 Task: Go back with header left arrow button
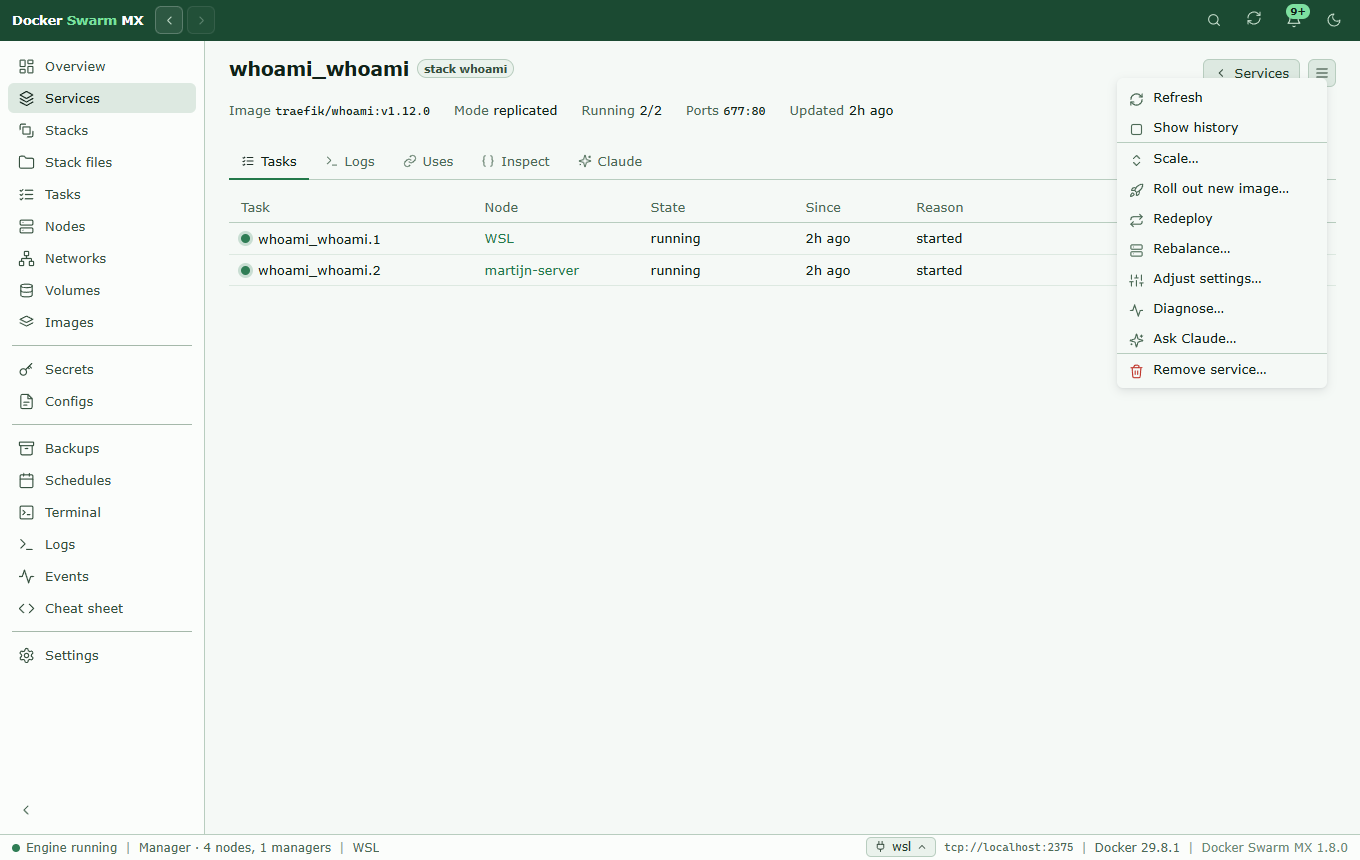coord(169,20)
